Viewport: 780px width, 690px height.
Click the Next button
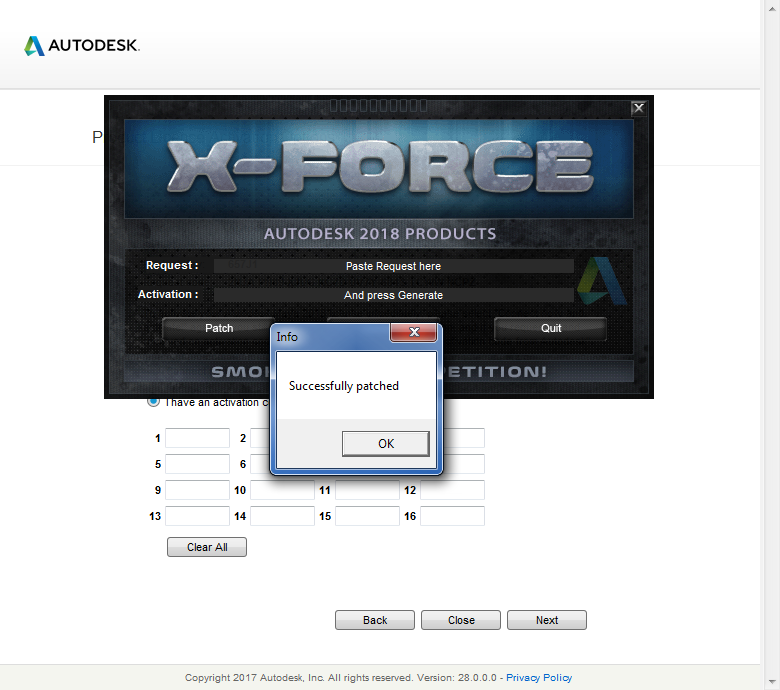click(x=547, y=620)
